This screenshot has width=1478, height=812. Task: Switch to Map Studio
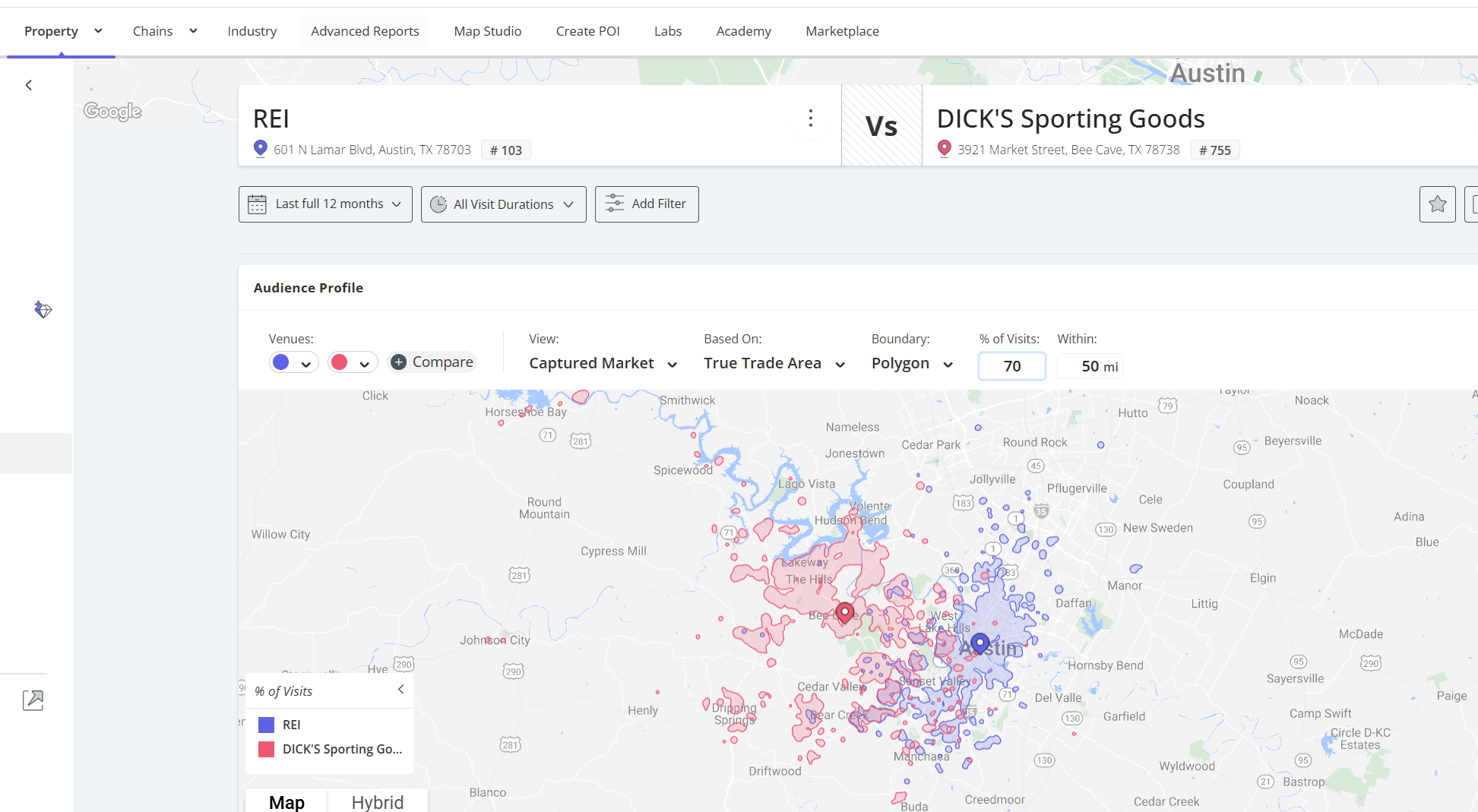(x=487, y=31)
